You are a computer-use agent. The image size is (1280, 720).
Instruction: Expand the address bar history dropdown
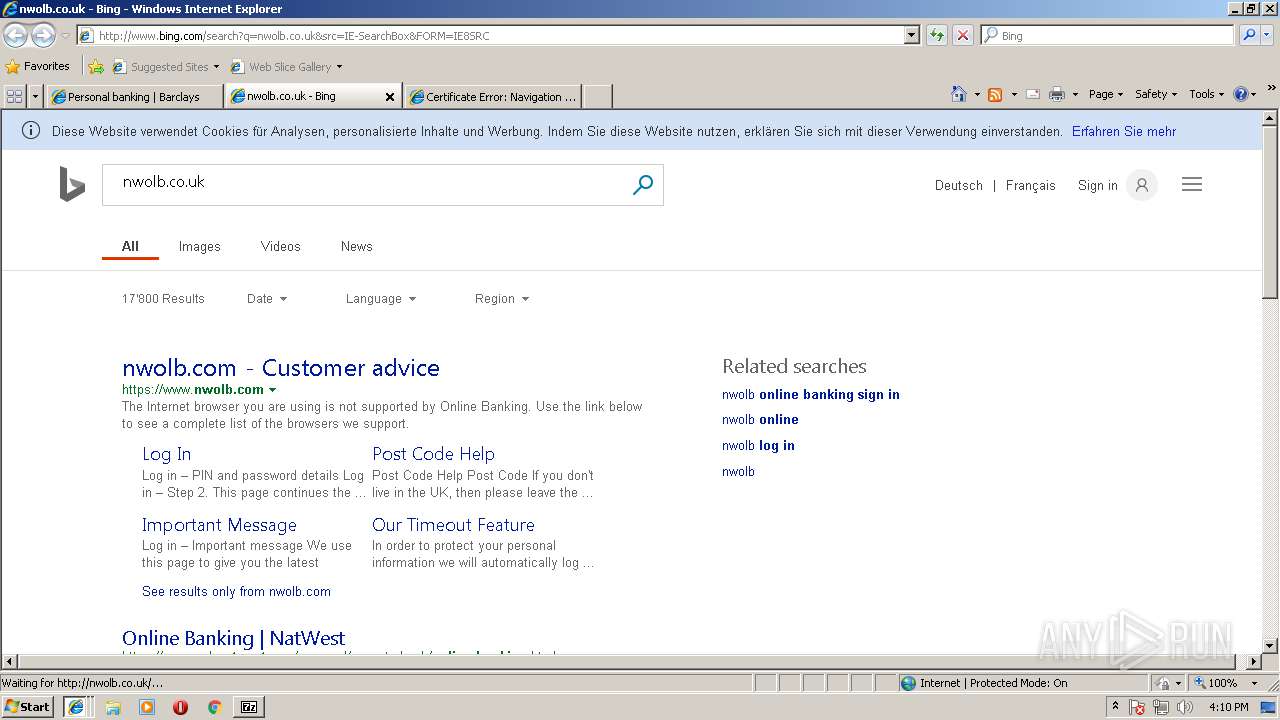coord(911,35)
